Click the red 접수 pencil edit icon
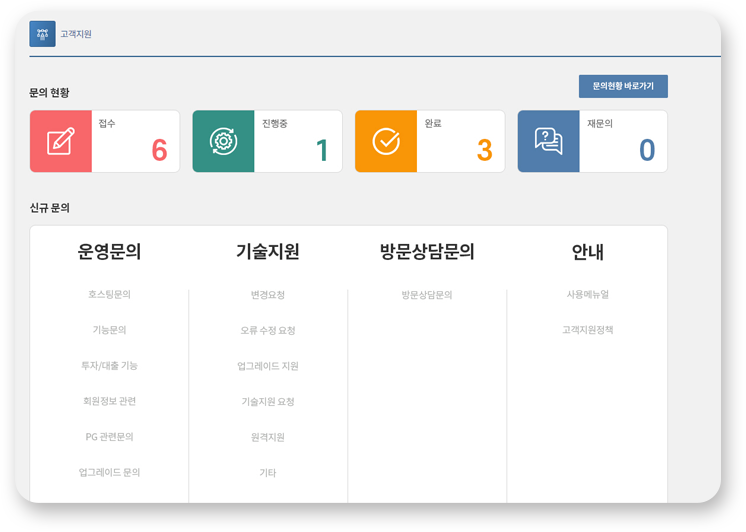Image resolution: width=746 pixels, height=532 pixels. tap(60, 142)
